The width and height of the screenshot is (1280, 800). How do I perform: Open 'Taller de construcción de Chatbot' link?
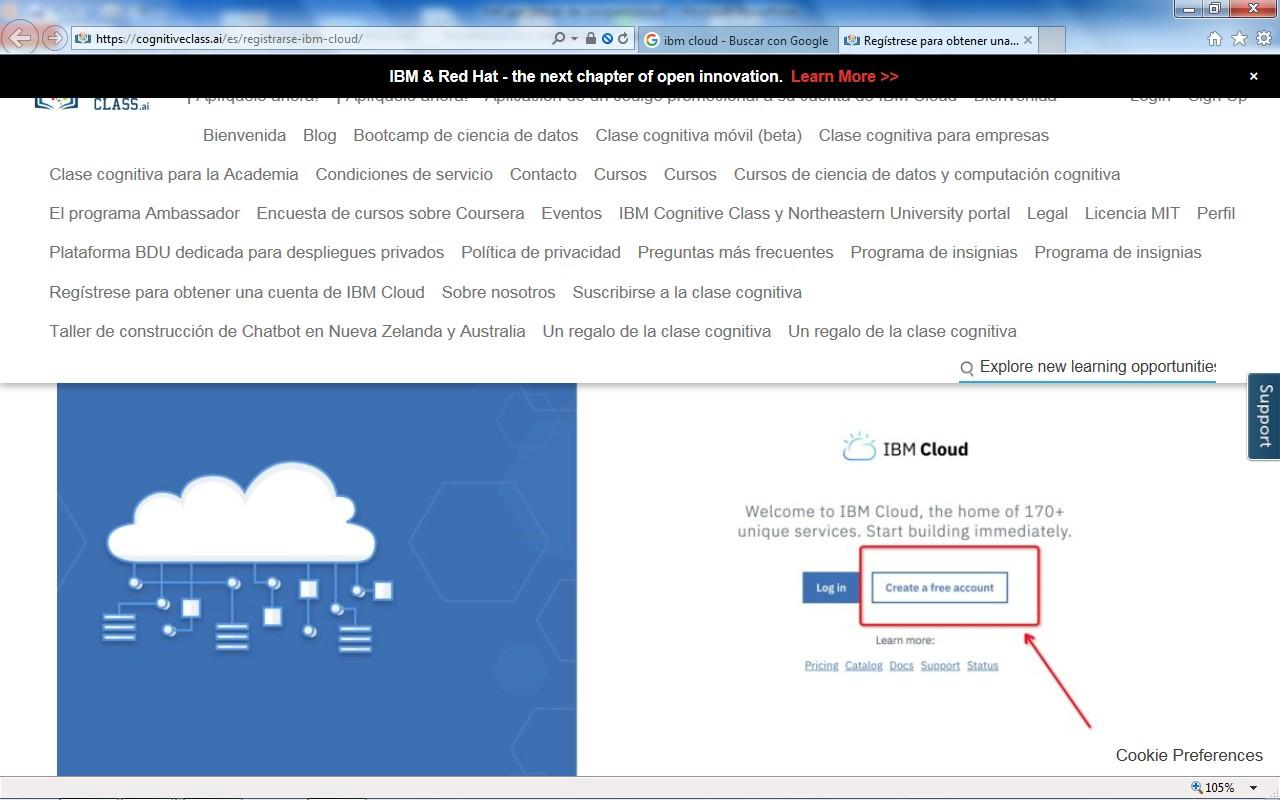287,331
